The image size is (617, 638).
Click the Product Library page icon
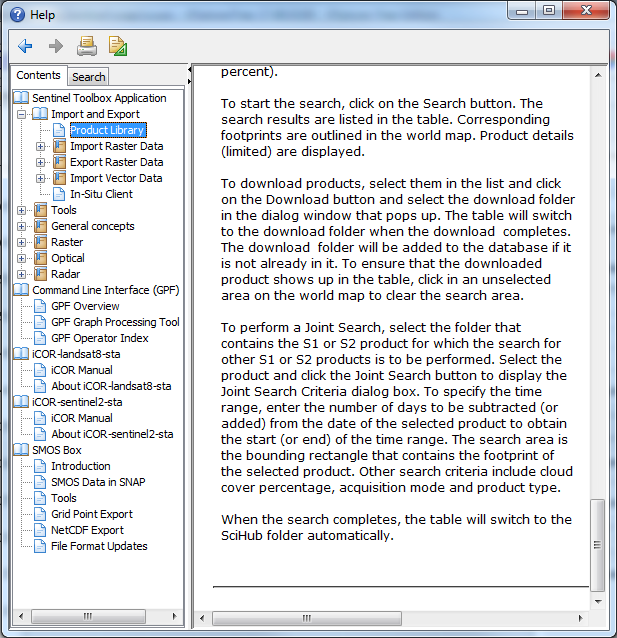pyautogui.click(x=59, y=130)
